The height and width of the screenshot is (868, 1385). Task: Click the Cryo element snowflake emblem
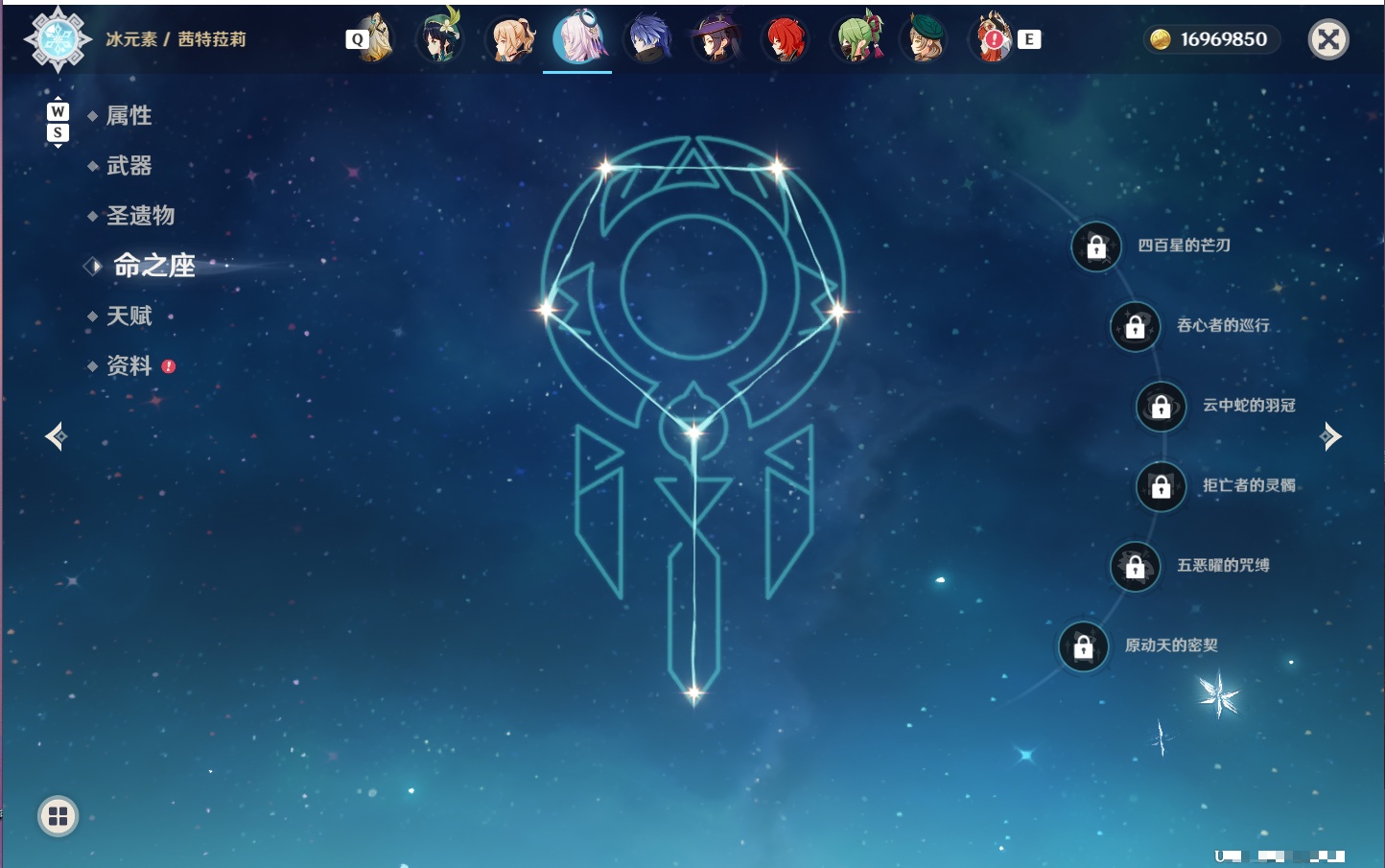coord(58,39)
